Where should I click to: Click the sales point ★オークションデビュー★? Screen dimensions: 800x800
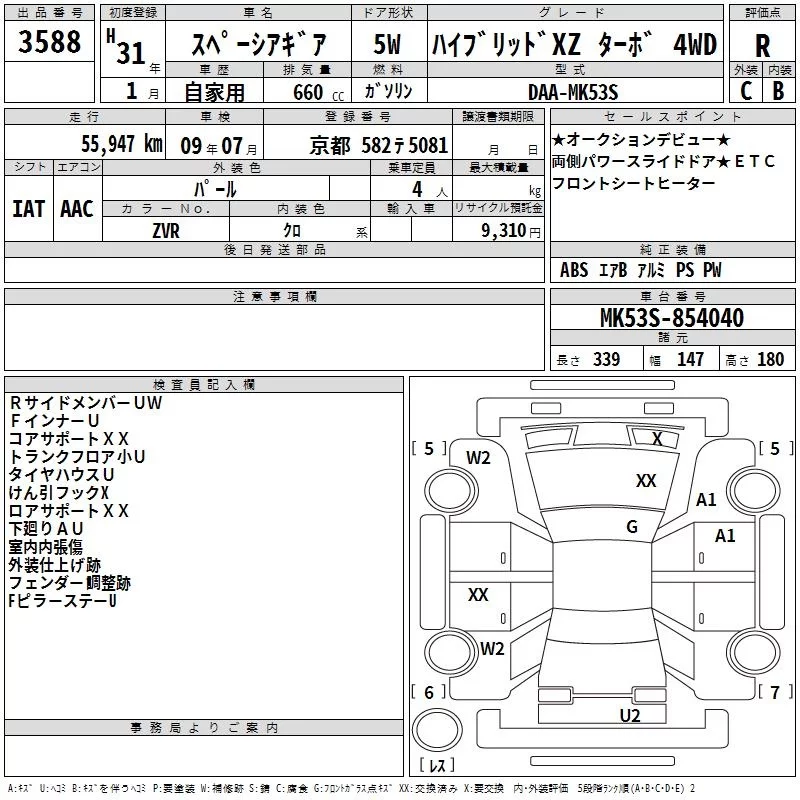641,139
